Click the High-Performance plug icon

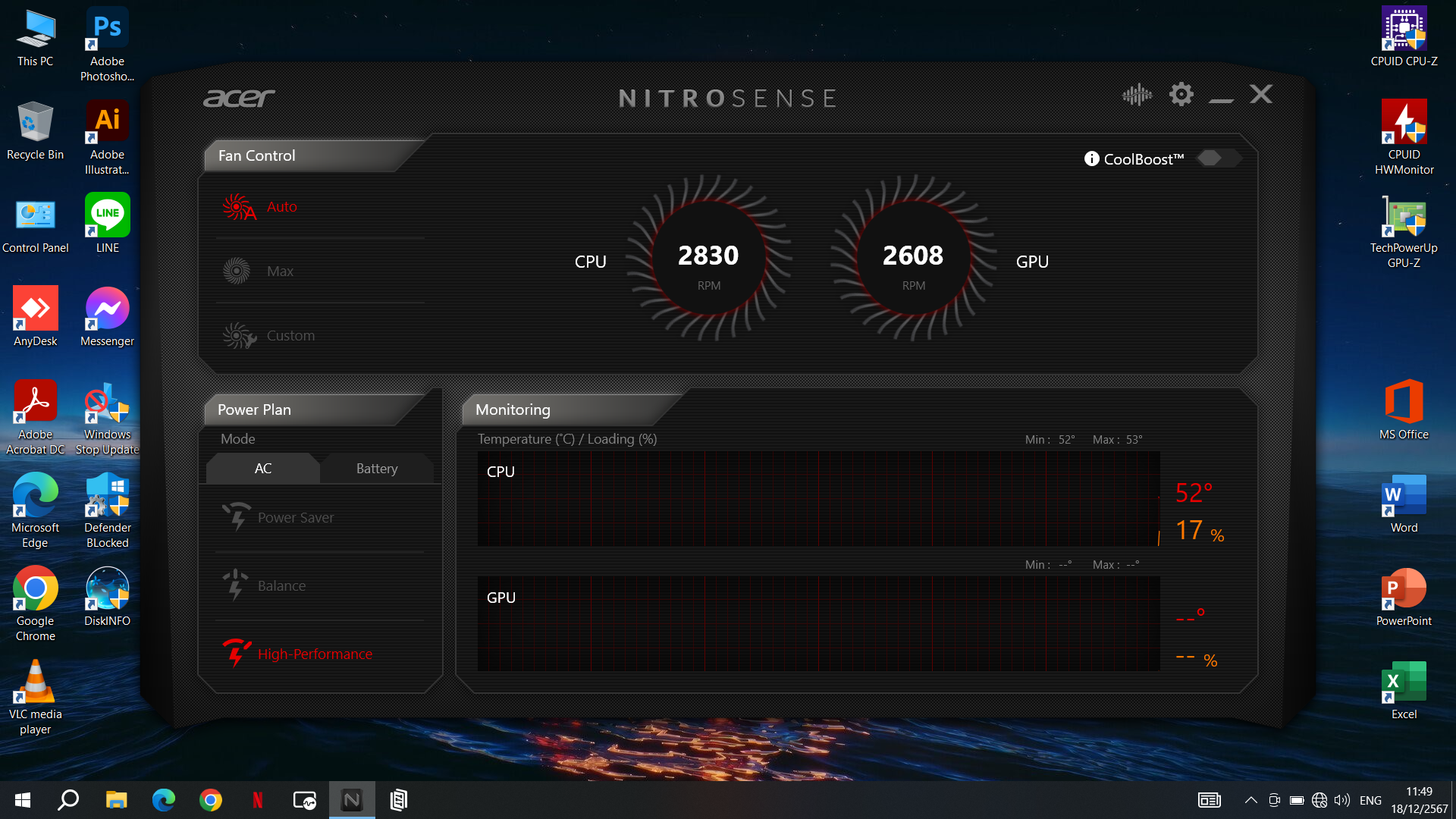[236, 653]
